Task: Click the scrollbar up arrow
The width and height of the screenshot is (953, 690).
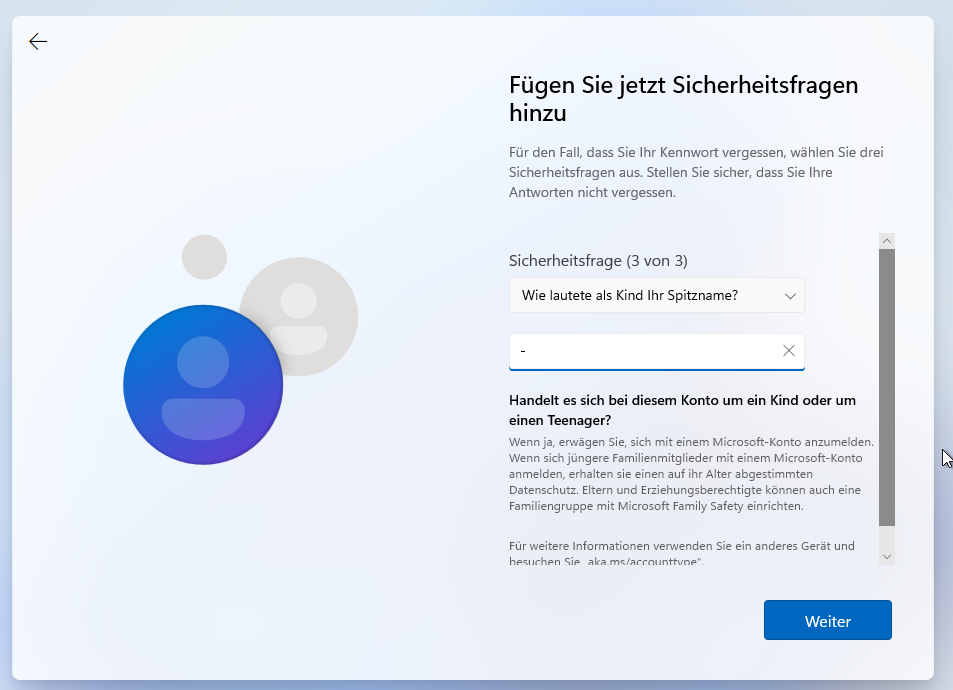Action: (886, 241)
